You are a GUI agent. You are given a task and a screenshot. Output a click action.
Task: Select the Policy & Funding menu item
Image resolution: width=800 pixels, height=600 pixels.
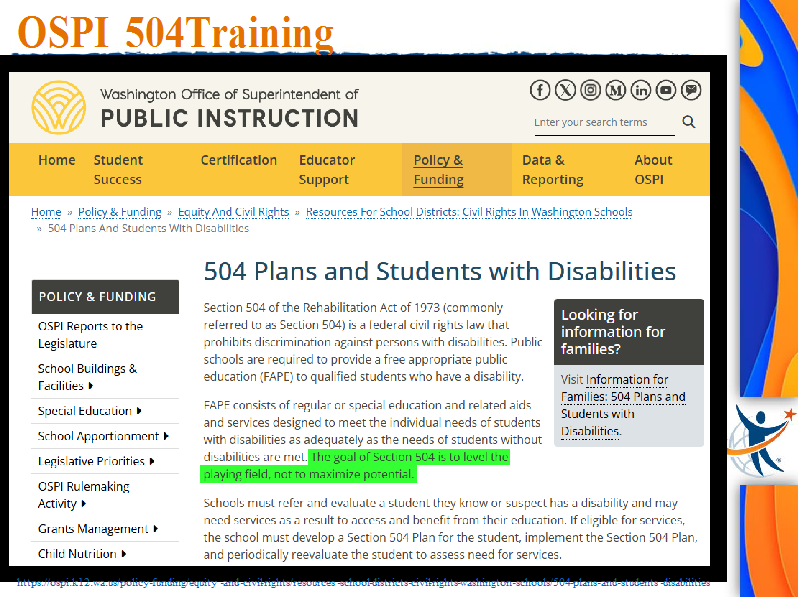(439, 170)
